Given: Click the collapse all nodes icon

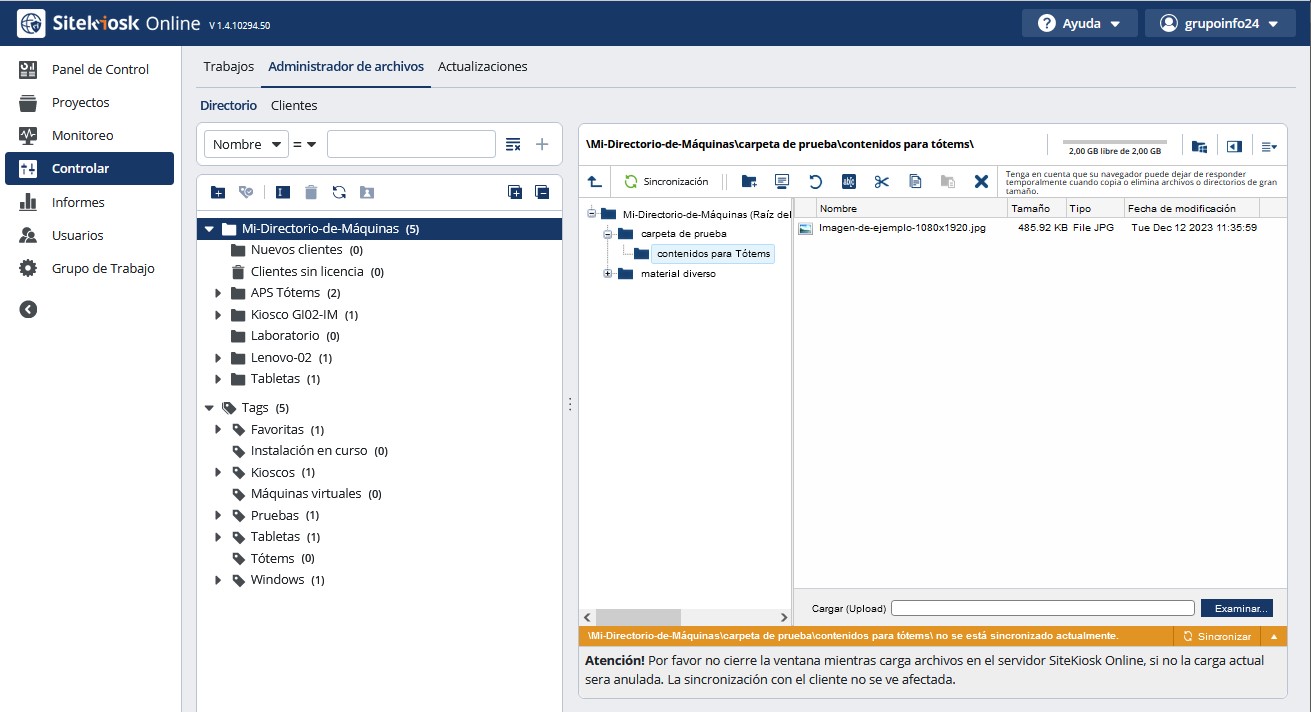Looking at the screenshot, I should pyautogui.click(x=542, y=192).
